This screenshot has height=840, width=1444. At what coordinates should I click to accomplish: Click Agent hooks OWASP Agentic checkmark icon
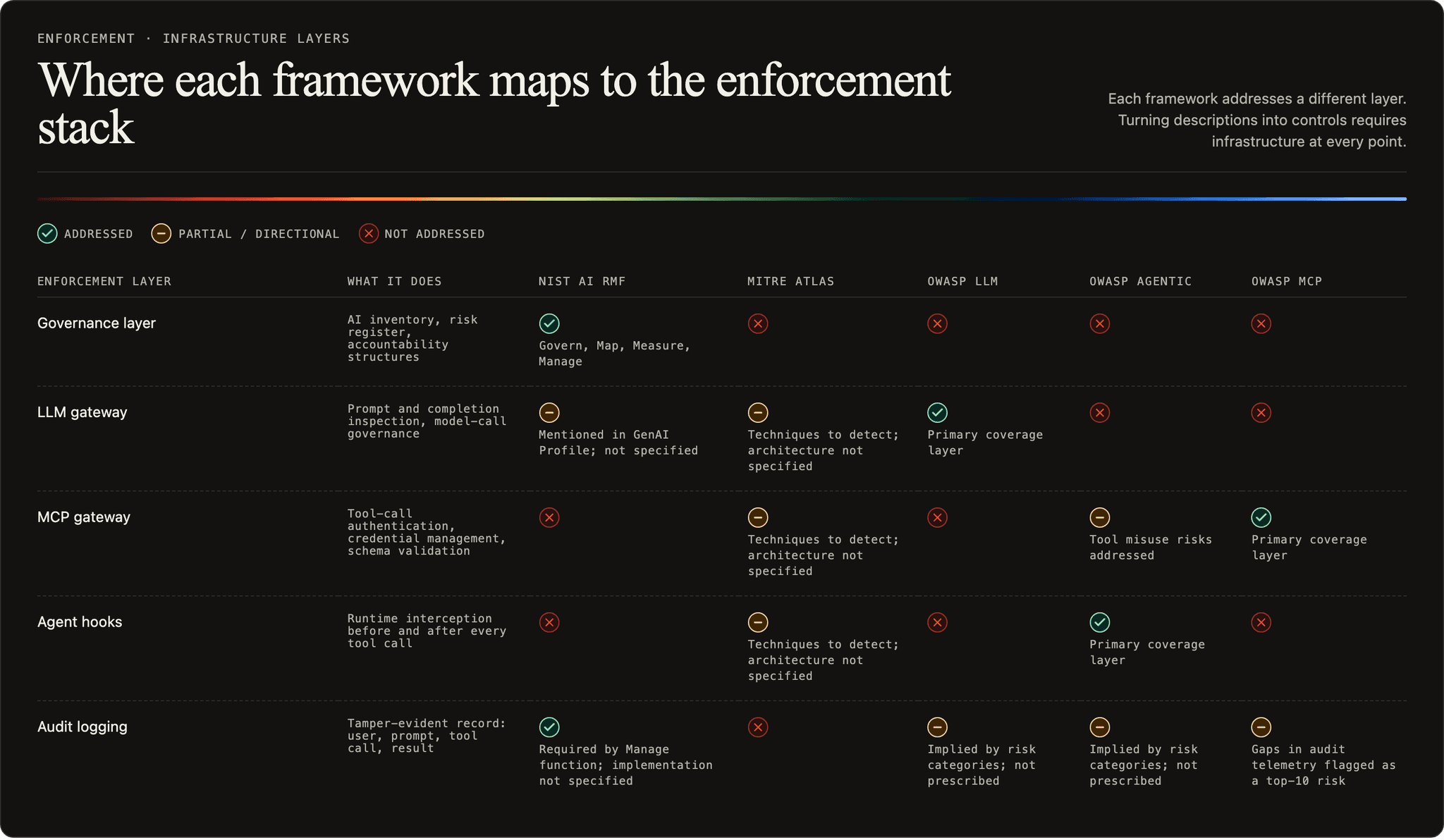[1100, 622]
